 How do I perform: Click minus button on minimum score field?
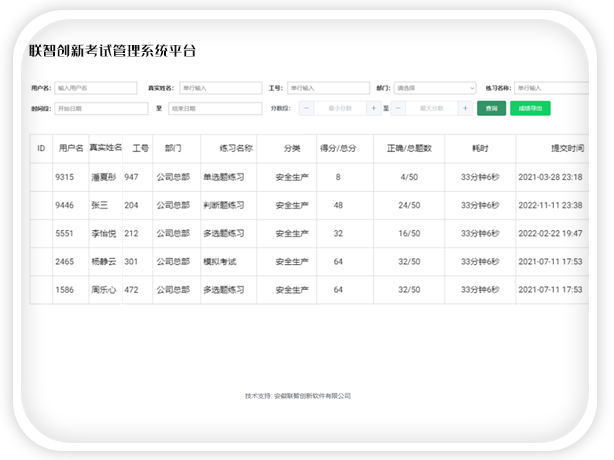click(307, 108)
